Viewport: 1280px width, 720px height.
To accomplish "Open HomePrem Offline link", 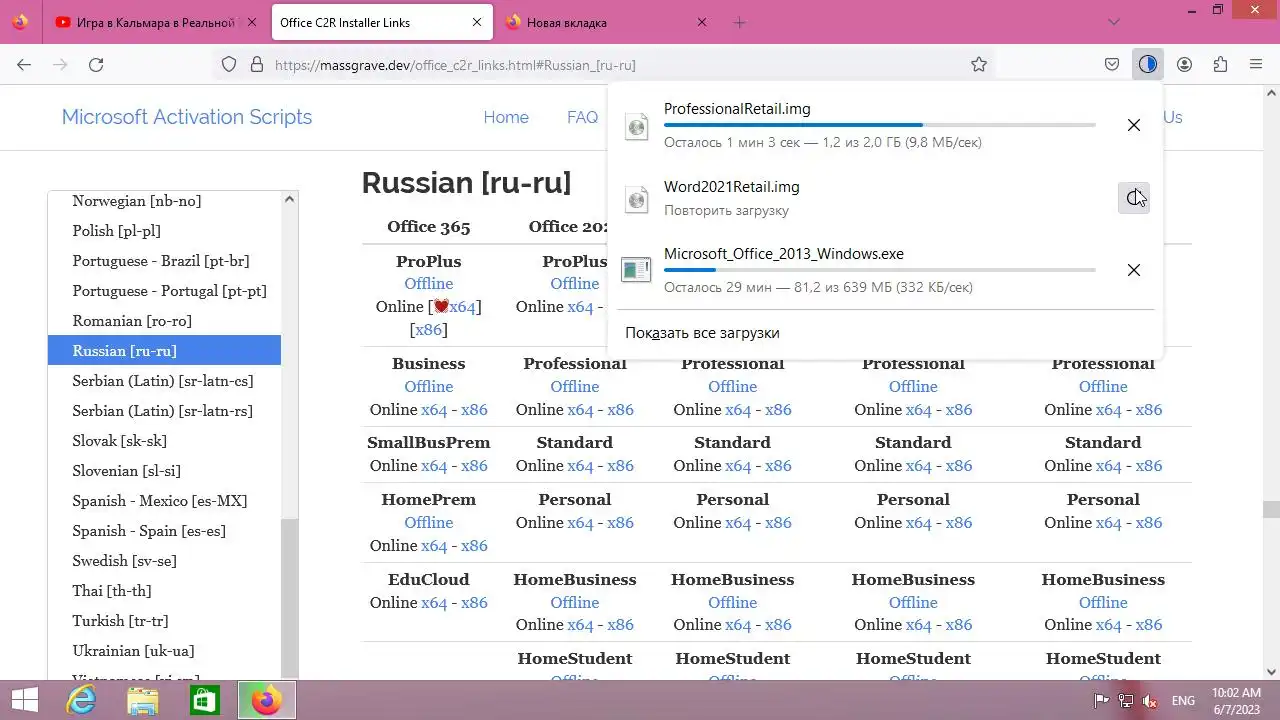I will [428, 522].
